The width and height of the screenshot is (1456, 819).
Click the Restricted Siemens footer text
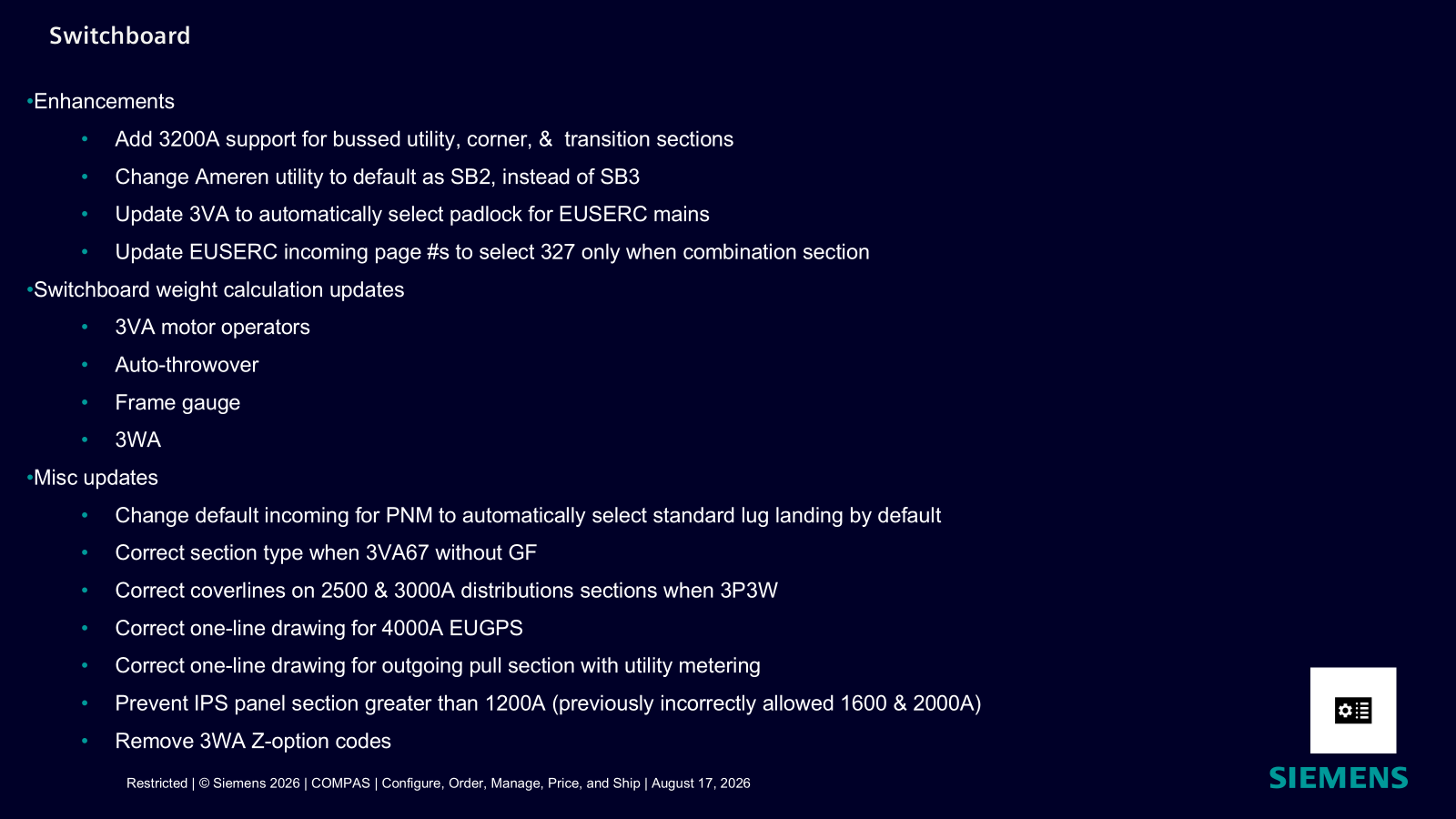[x=439, y=783]
